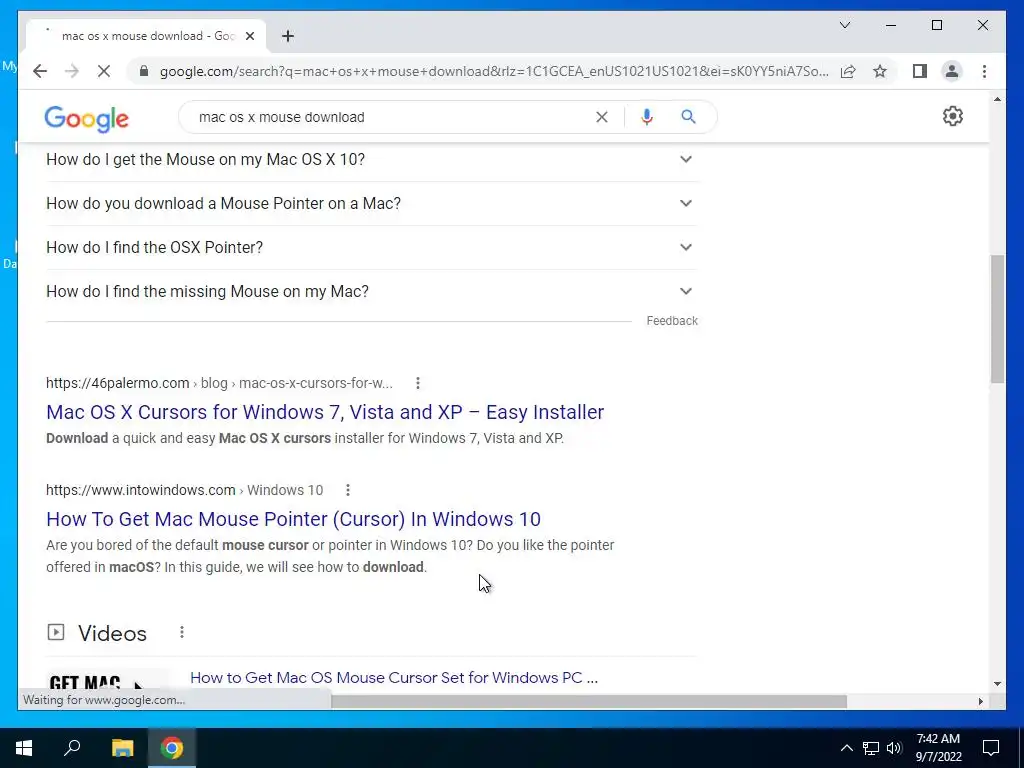Stop loading the page
Image resolution: width=1024 pixels, height=768 pixels.
coord(104,71)
